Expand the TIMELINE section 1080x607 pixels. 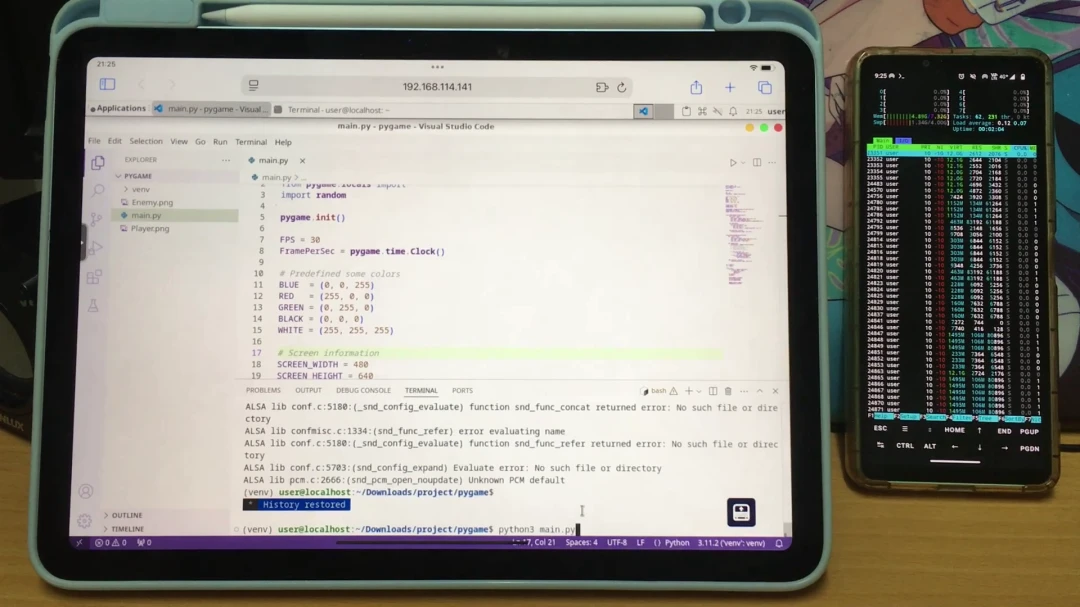click(127, 529)
